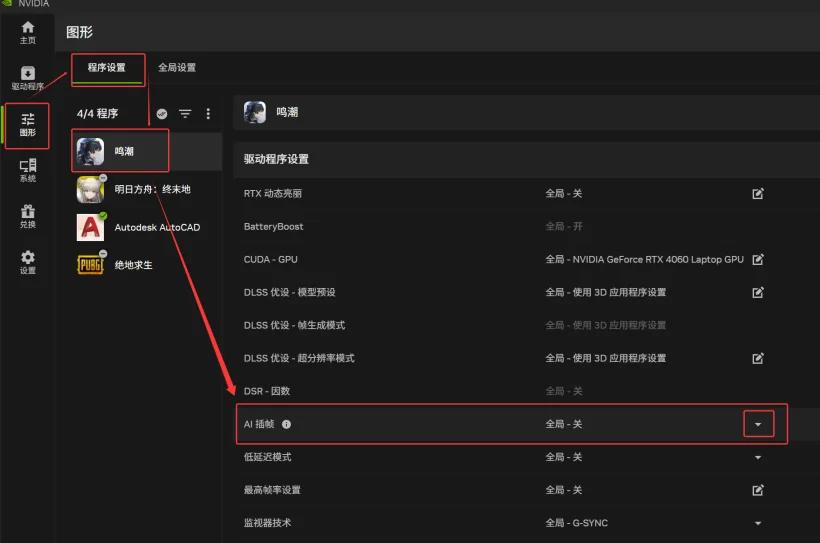
Task: Click the optimized-status checkmark filter icon
Action: (x=162, y=114)
